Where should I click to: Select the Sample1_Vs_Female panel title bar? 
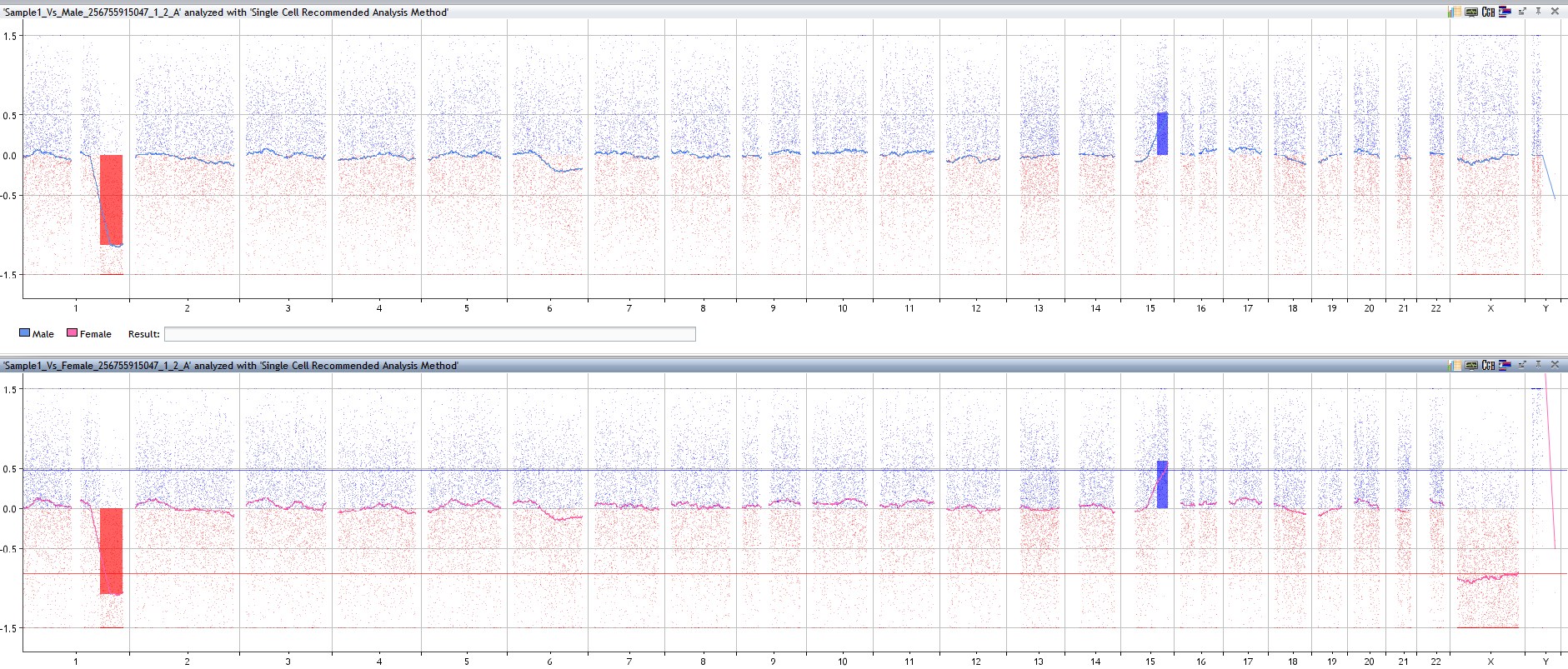750,365
